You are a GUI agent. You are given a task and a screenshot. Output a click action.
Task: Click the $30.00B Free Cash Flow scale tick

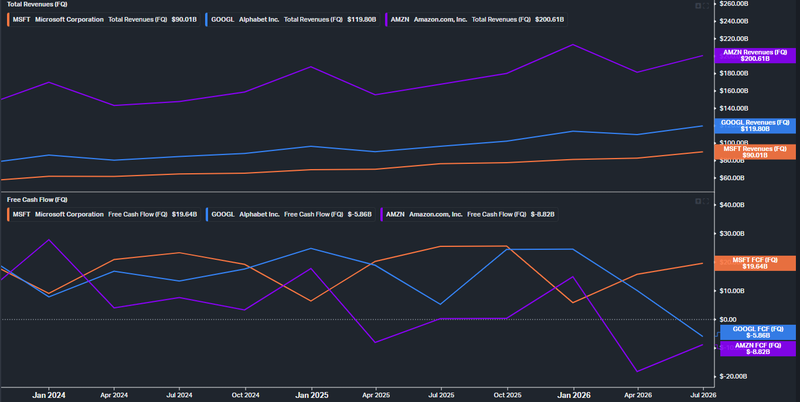[732, 233]
